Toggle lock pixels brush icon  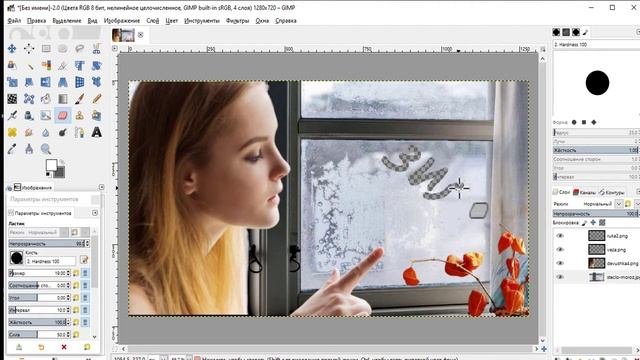point(584,222)
